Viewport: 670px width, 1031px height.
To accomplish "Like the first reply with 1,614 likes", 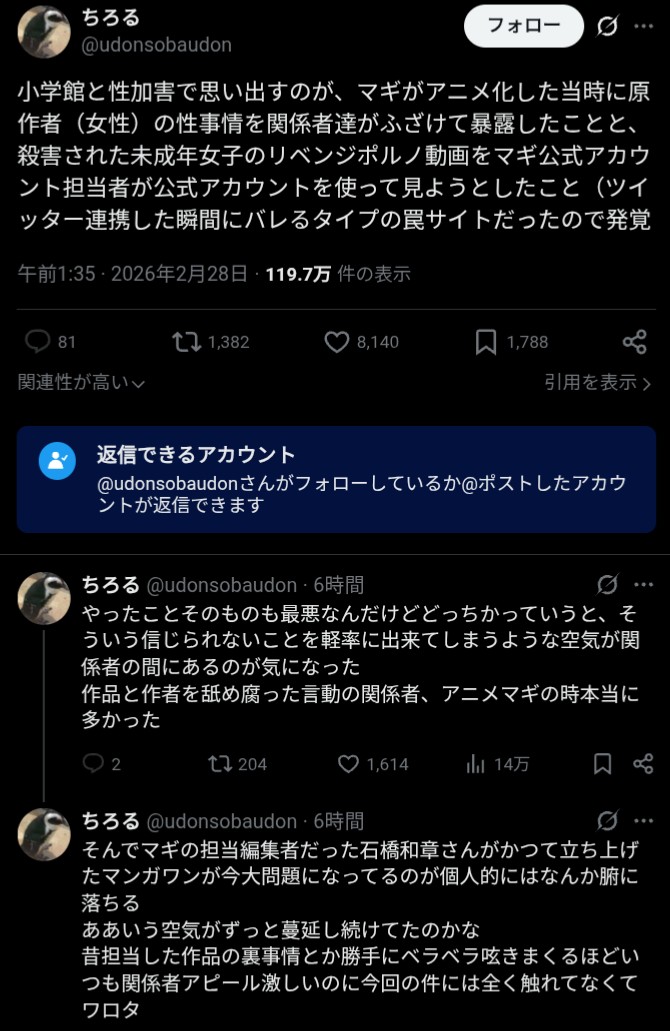I will (x=348, y=764).
